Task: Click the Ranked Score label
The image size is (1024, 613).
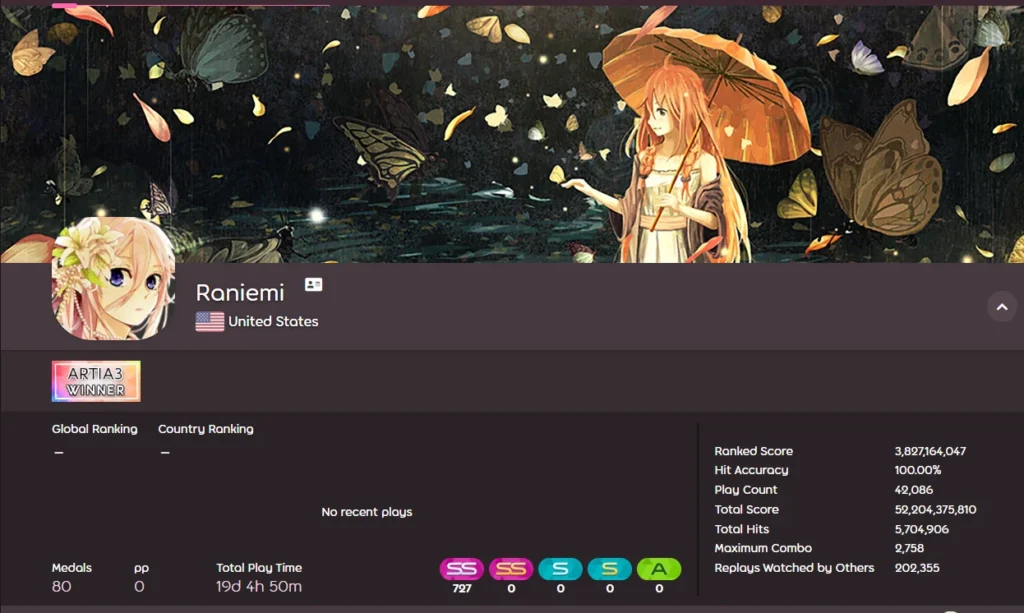Action: point(754,451)
